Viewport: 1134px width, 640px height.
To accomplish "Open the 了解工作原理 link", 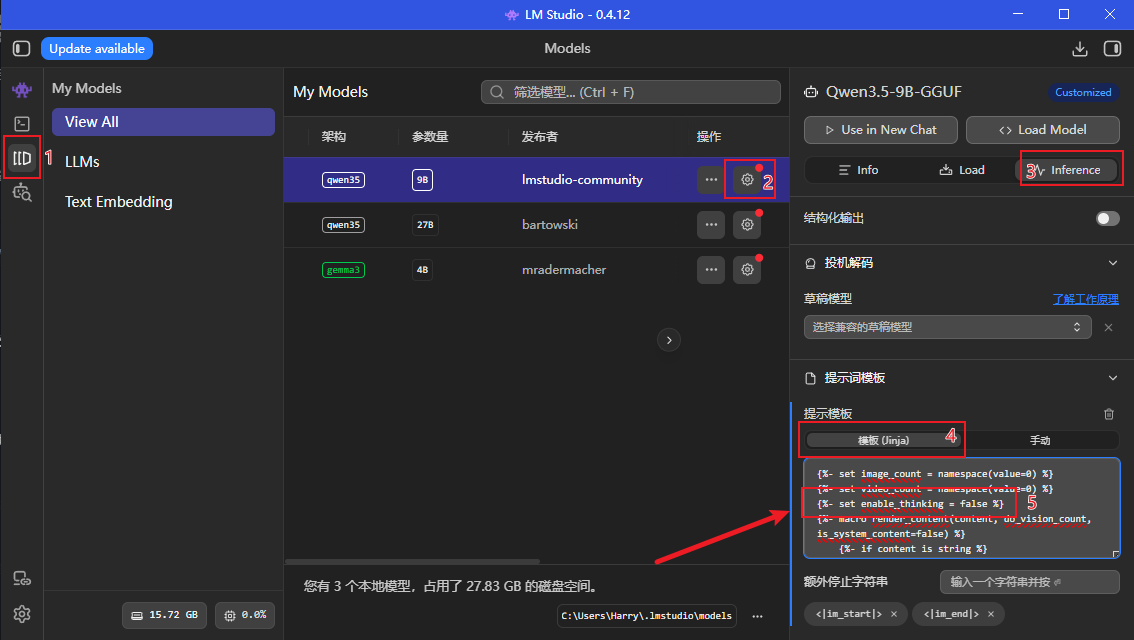I will click(1086, 299).
